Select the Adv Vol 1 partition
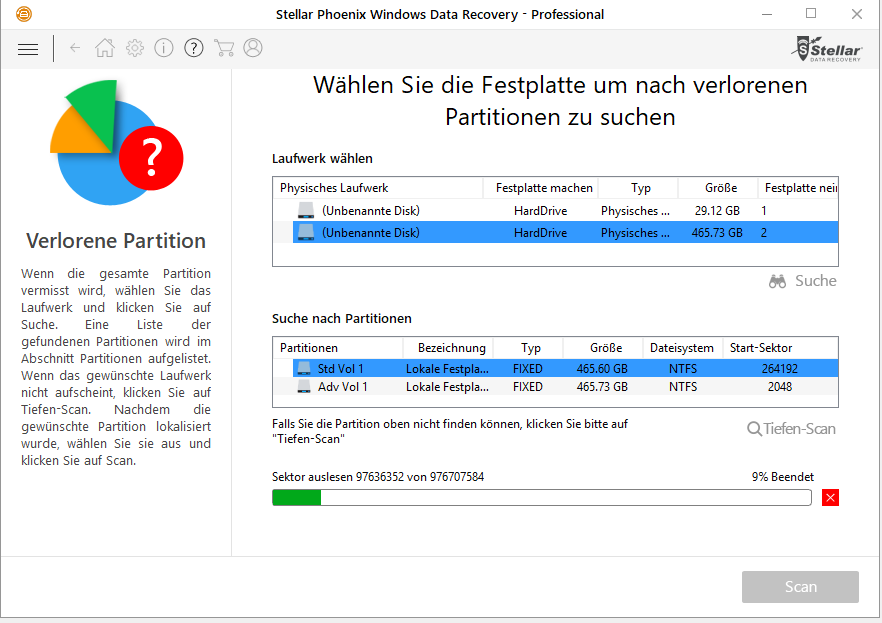Viewport: 882px width, 623px height. [565, 387]
